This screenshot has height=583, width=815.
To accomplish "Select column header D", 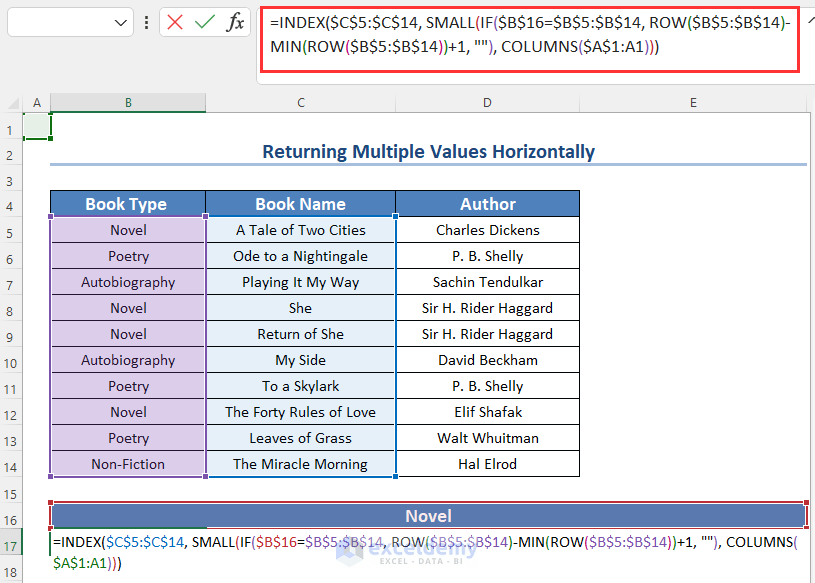I will [x=487, y=102].
